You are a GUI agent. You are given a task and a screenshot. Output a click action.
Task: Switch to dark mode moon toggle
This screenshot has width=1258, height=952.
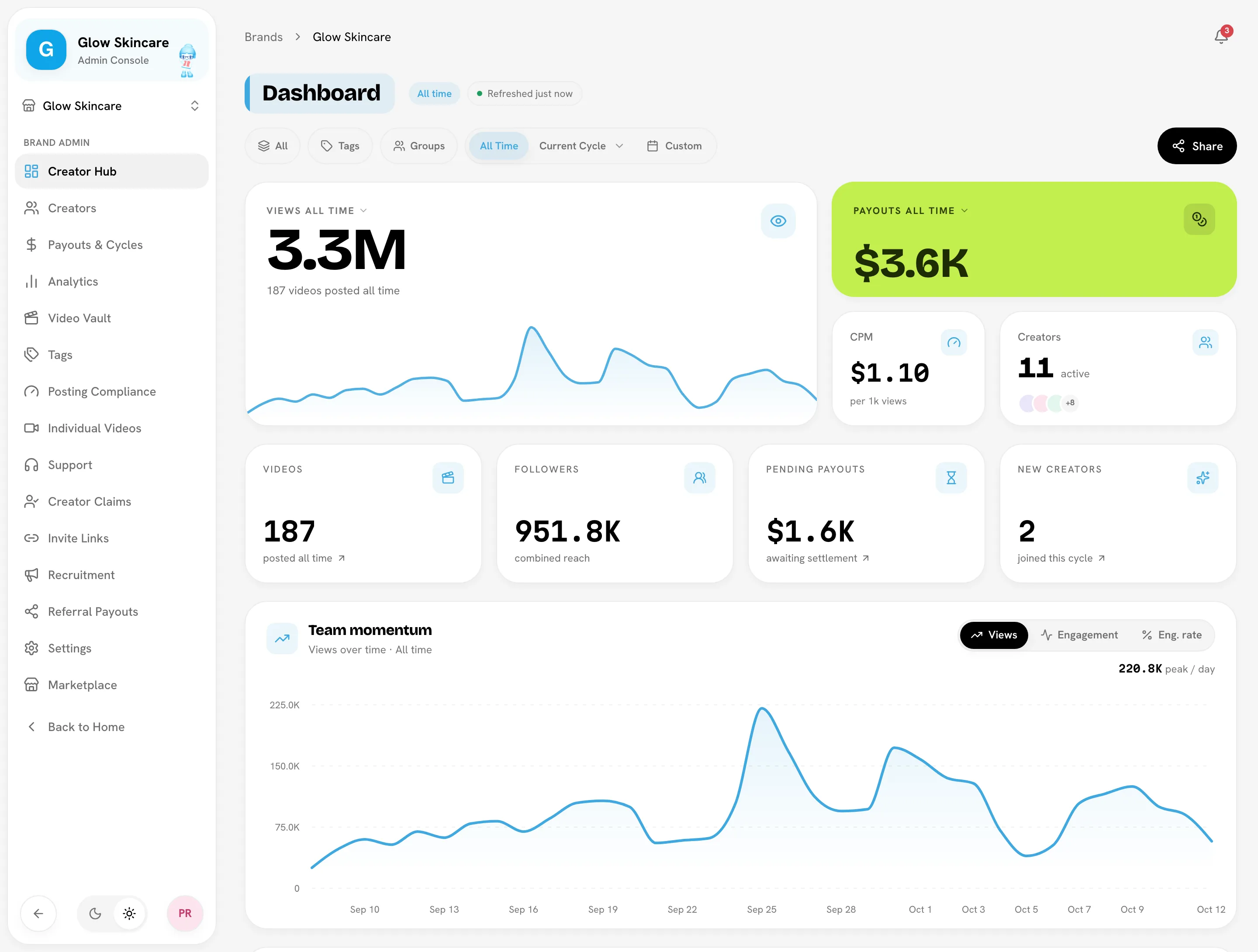coord(96,913)
